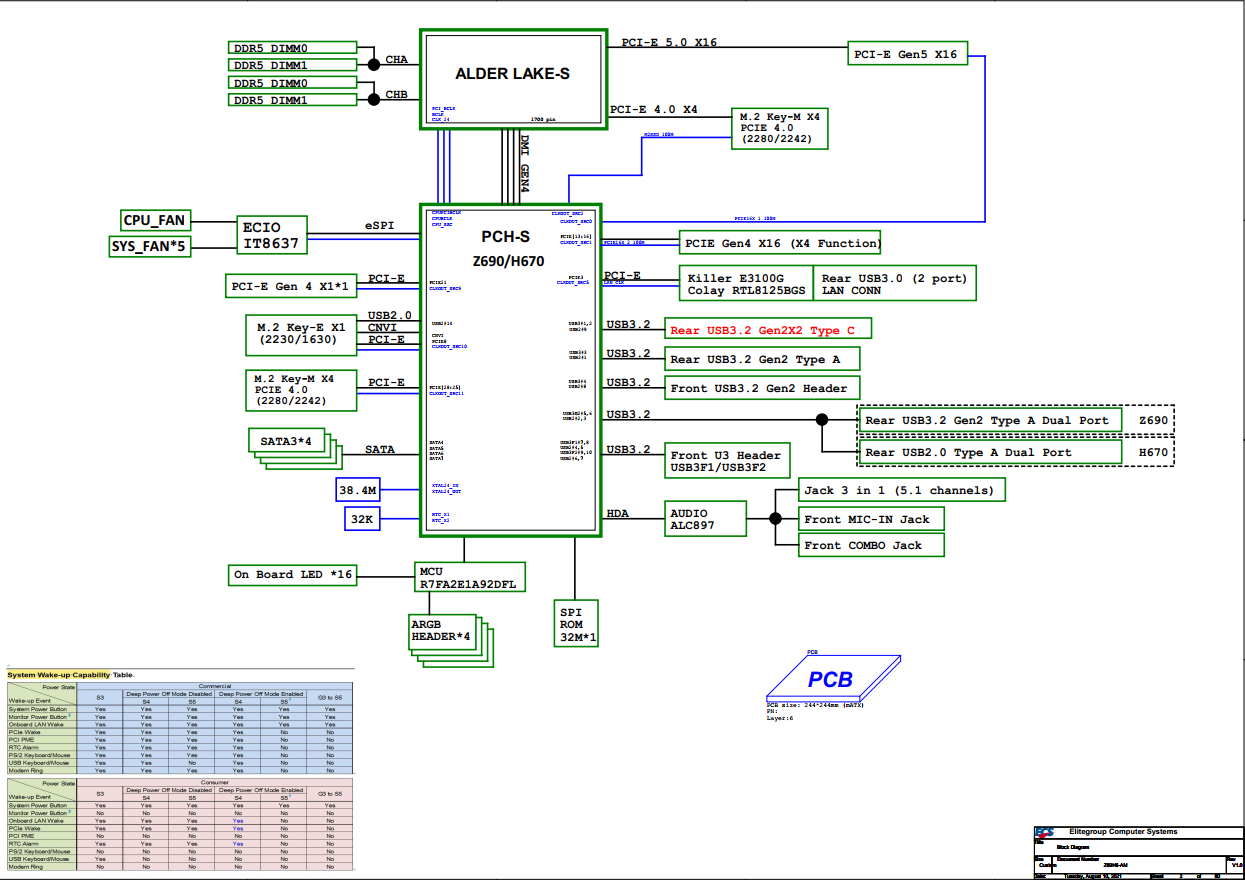
Task: Click the DDR5_DIMM0 block on channel CHA
Action: click(x=293, y=47)
